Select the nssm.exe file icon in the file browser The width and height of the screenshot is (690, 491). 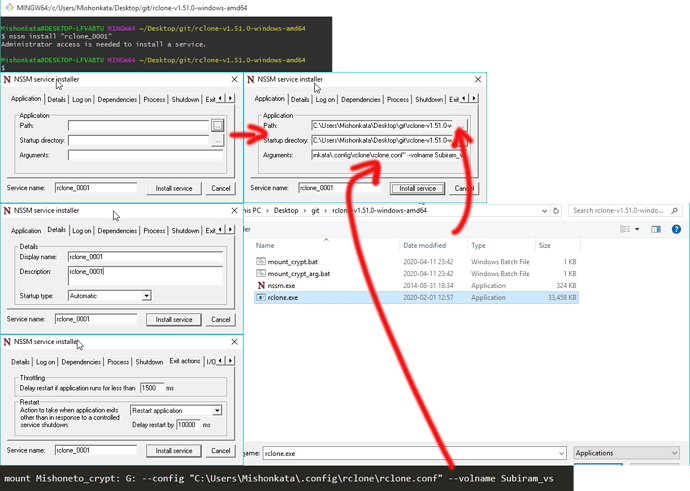[x=261, y=286]
